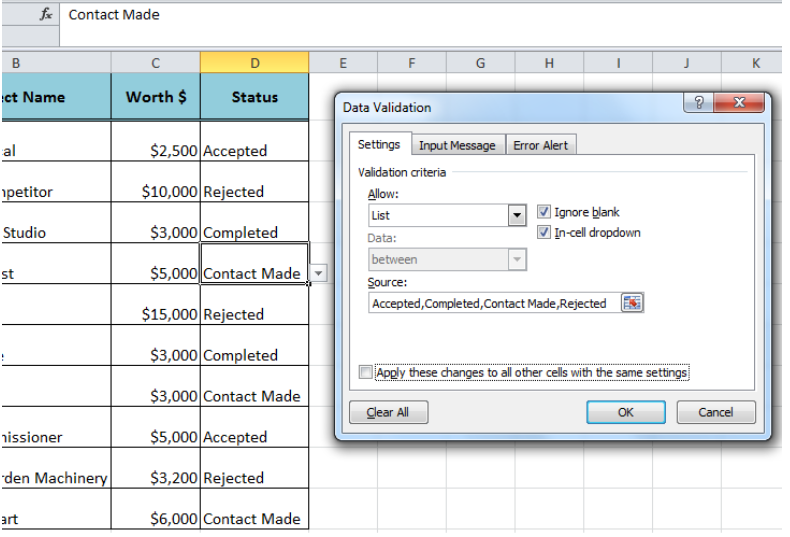Click the Clear All button
The width and height of the screenshot is (790, 537).
(388, 412)
